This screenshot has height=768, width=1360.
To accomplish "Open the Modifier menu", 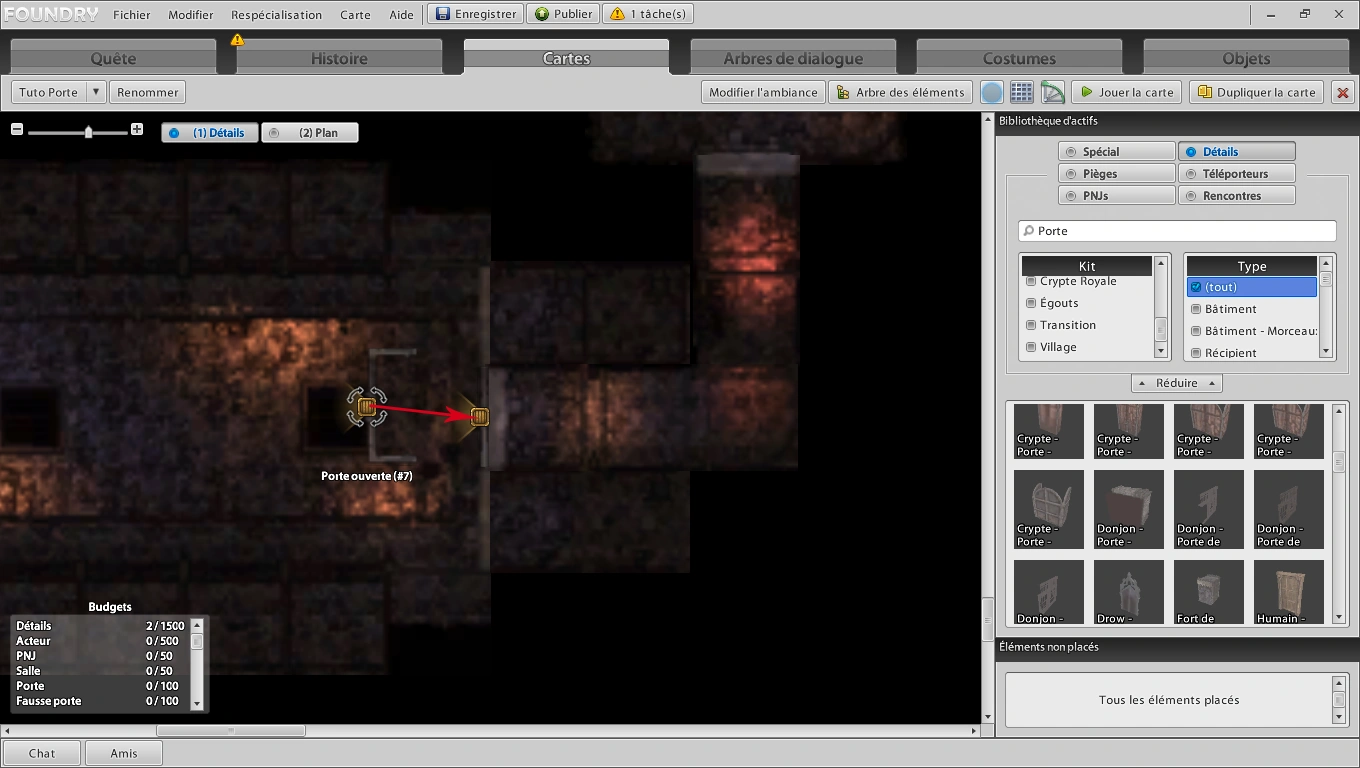I will (x=191, y=15).
